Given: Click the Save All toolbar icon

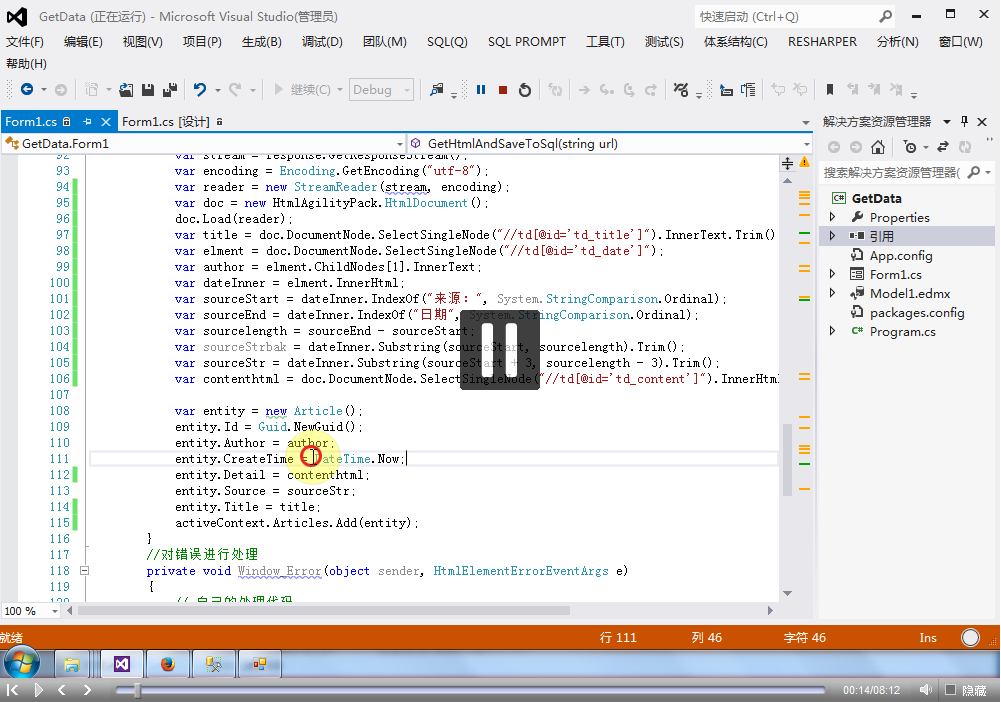Looking at the screenshot, I should pos(170,90).
